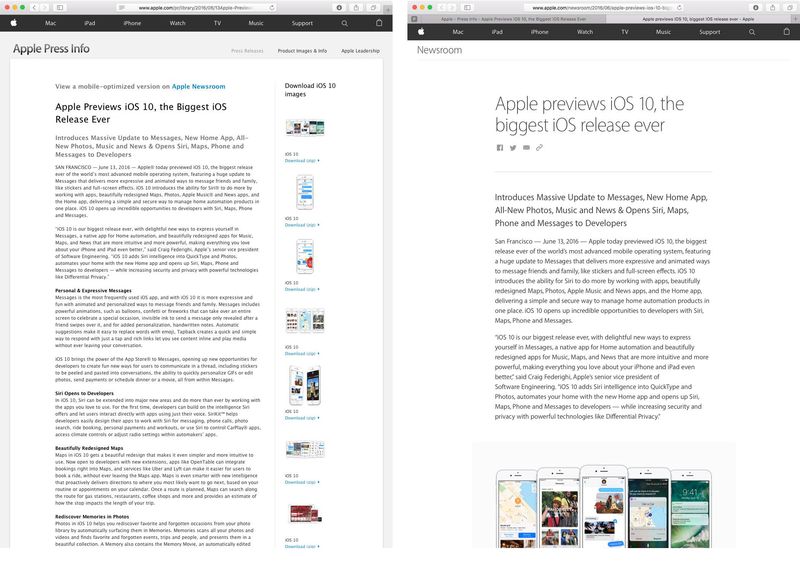This screenshot has width=800, height=561.
Task: Open shopping bag icon in right window
Action: click(787, 32)
